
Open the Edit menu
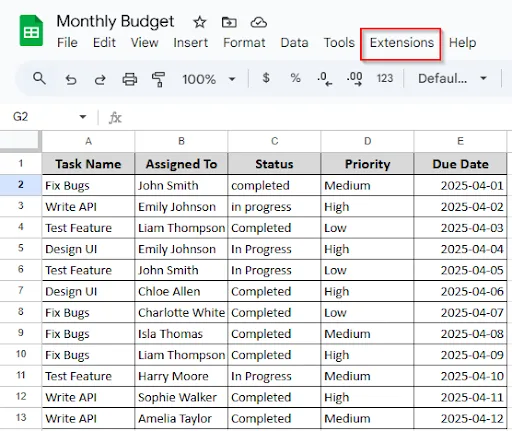pos(104,43)
